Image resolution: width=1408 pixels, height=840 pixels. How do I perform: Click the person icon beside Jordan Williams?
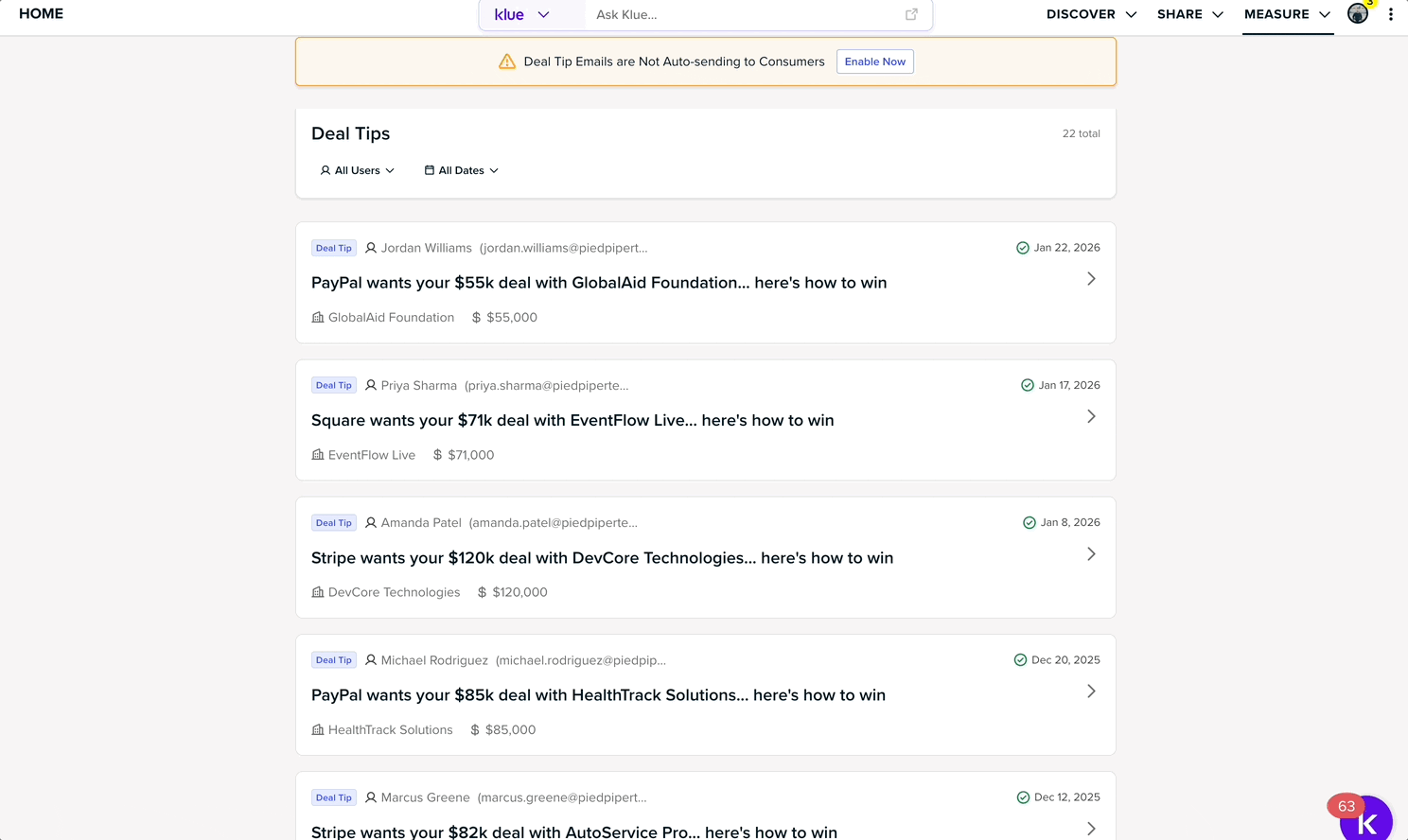(371, 248)
